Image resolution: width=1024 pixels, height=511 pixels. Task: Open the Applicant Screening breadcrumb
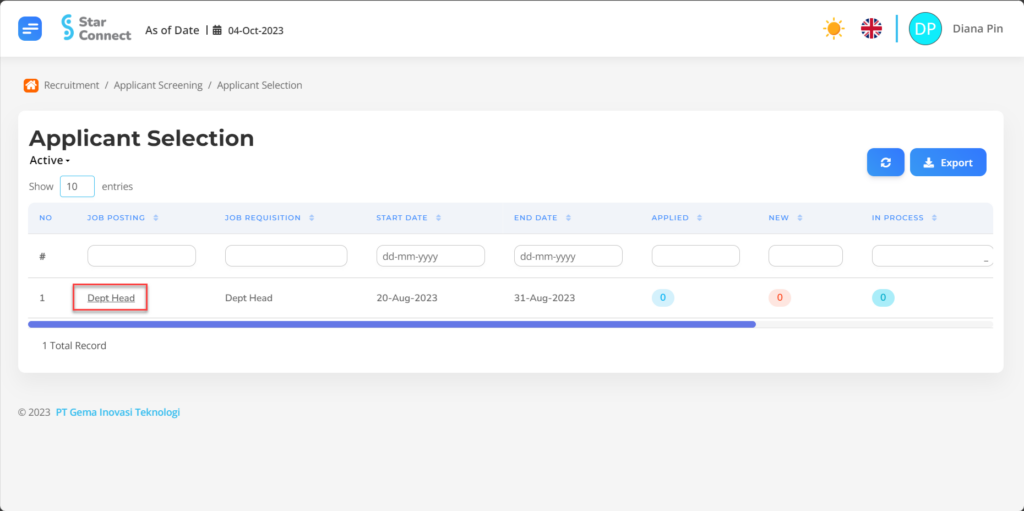coord(158,85)
